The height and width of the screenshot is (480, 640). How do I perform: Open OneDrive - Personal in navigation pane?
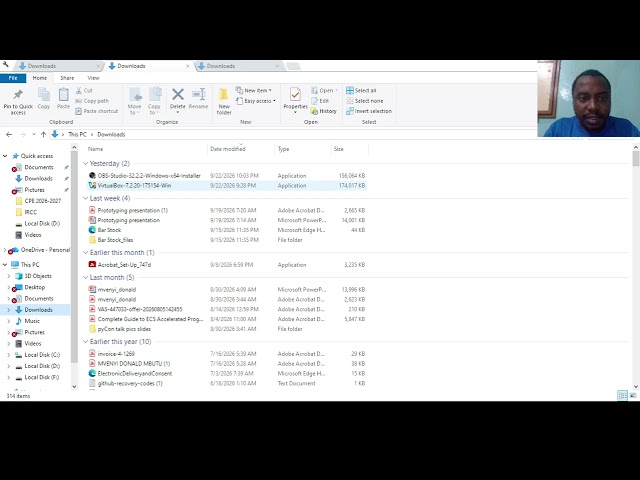(x=45, y=250)
